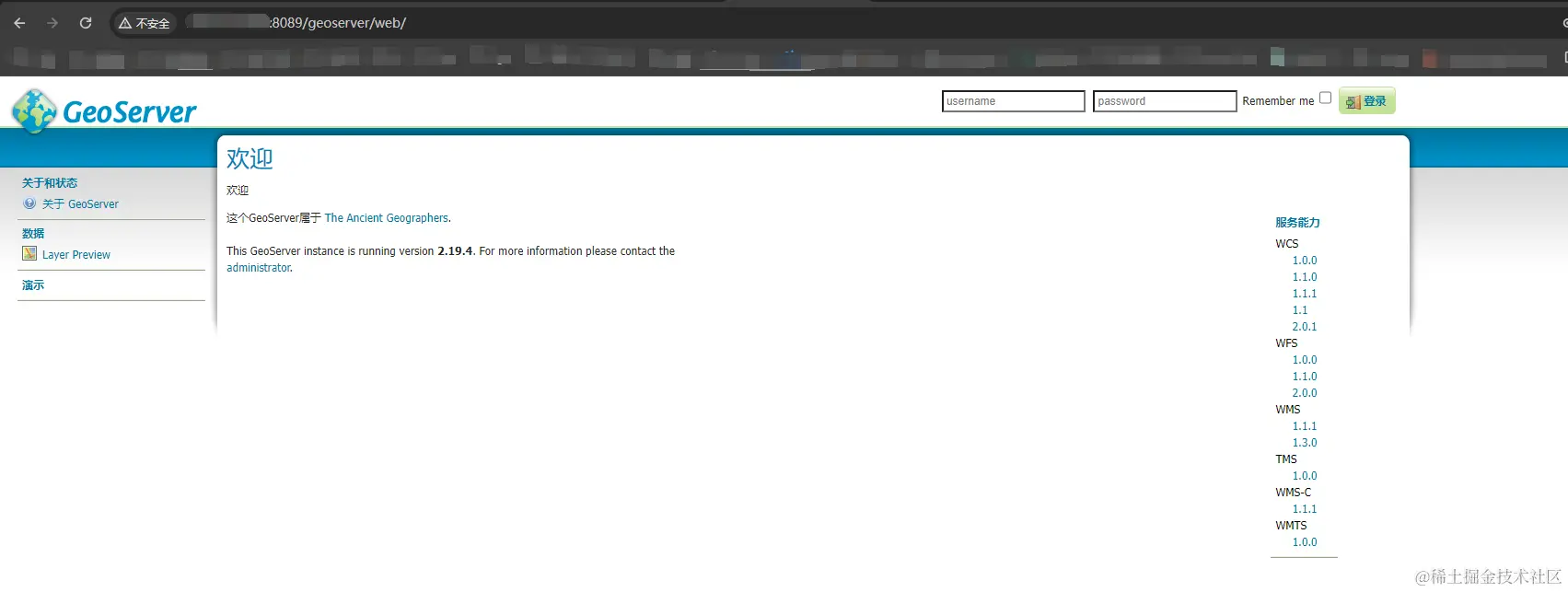This screenshot has width=1568, height=592.
Task: Click the 演示 section heading
Action: pos(33,285)
